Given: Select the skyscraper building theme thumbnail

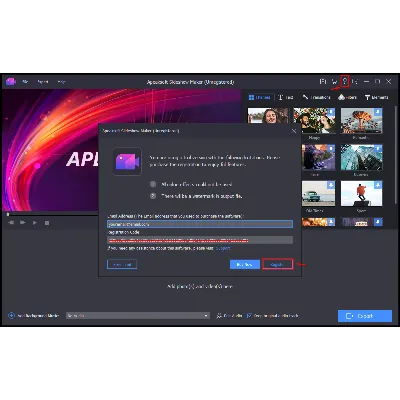Looking at the screenshot, I should click(361, 157).
